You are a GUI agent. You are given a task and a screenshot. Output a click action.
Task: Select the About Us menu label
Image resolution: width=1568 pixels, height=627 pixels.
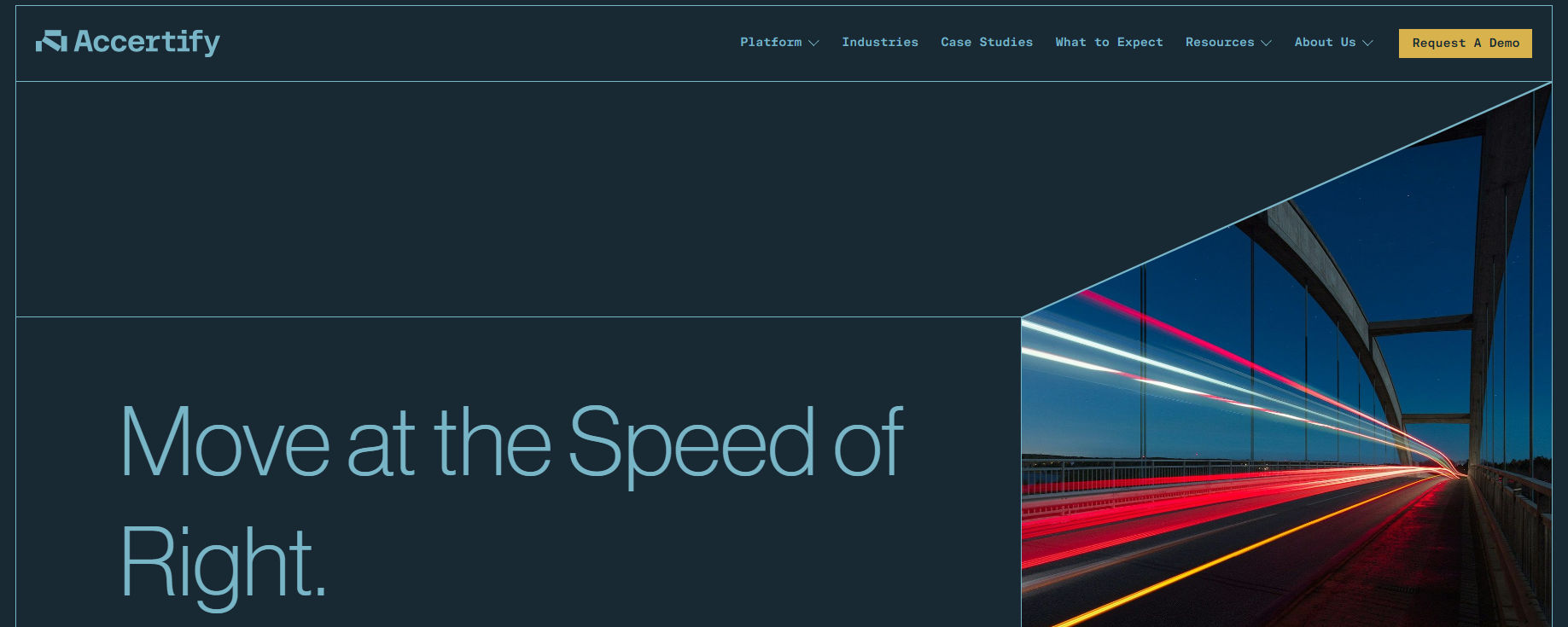click(x=1325, y=42)
